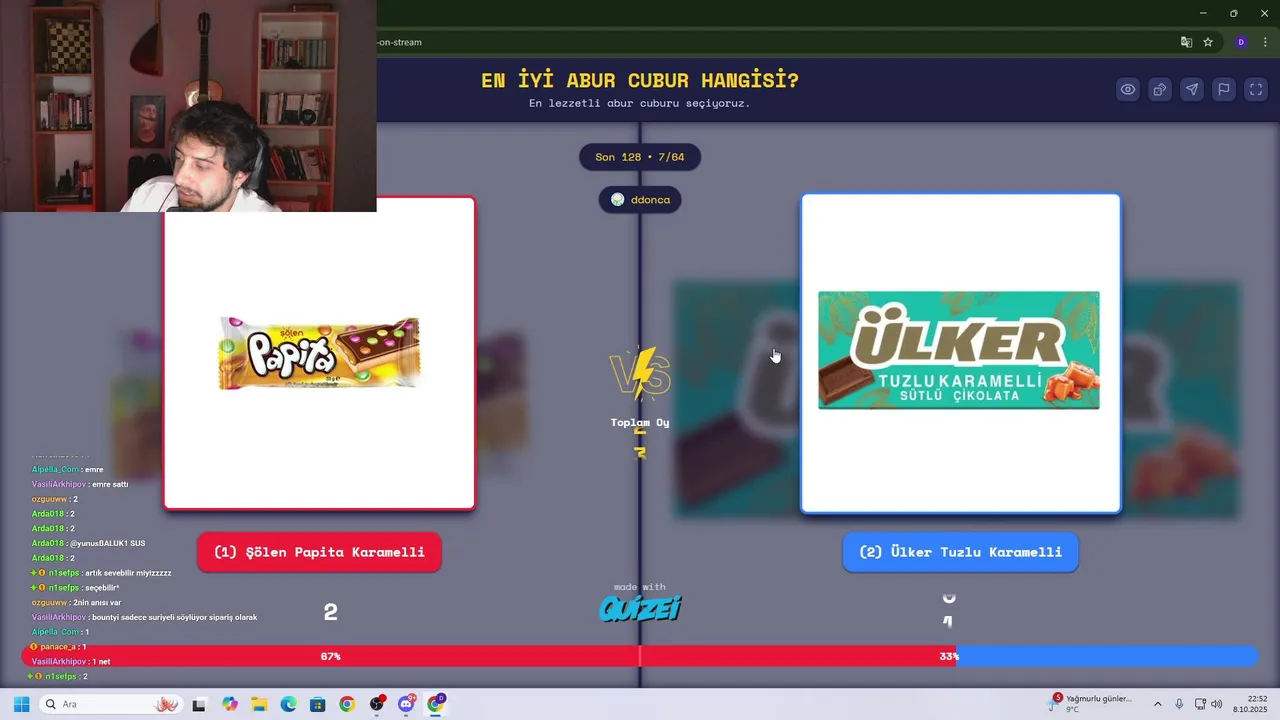Viewport: 1280px width, 720px height.
Task: Click the microphone icon in system tray
Action: [1179, 704]
